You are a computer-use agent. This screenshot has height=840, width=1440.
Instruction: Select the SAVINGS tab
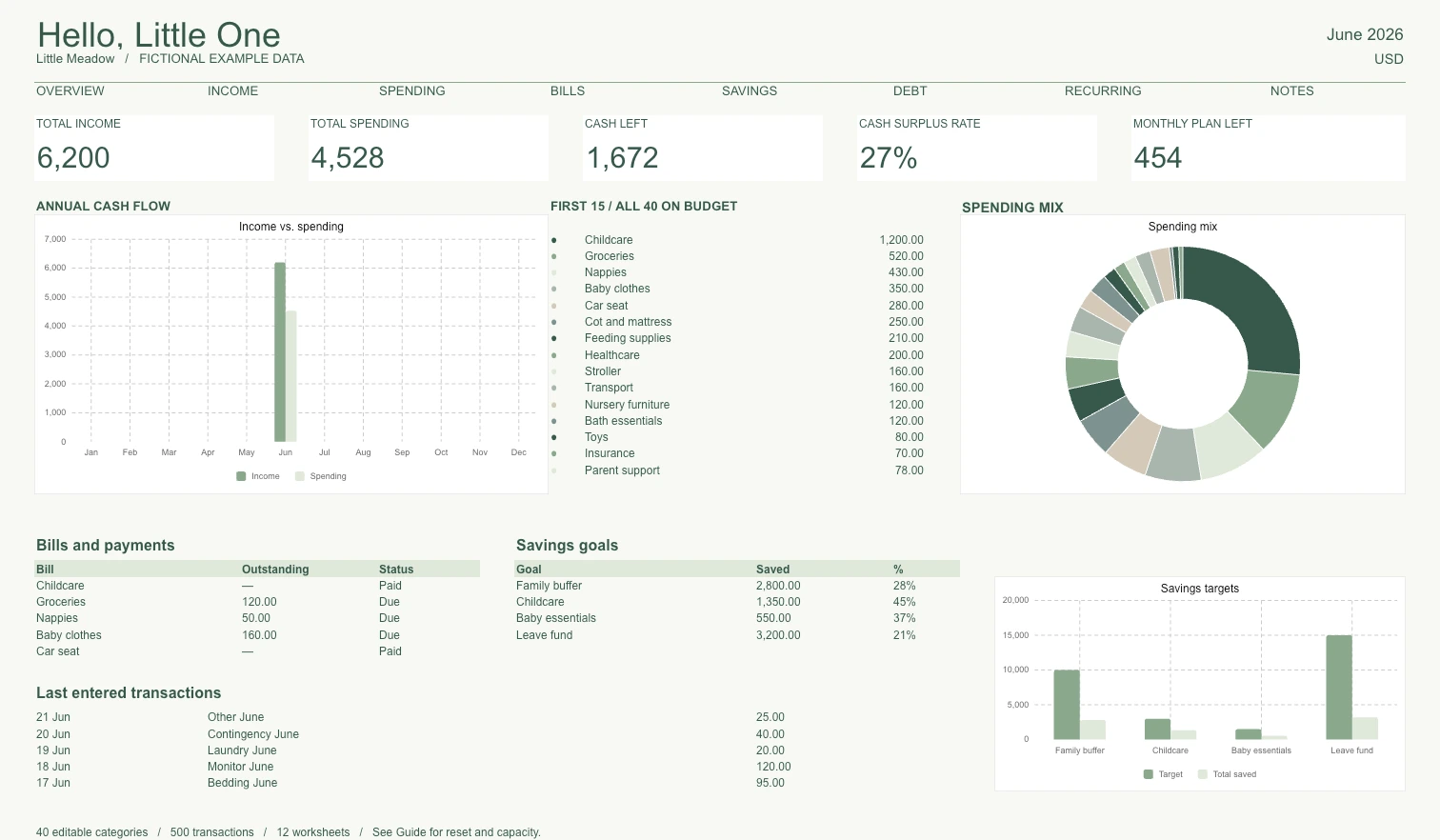point(750,91)
